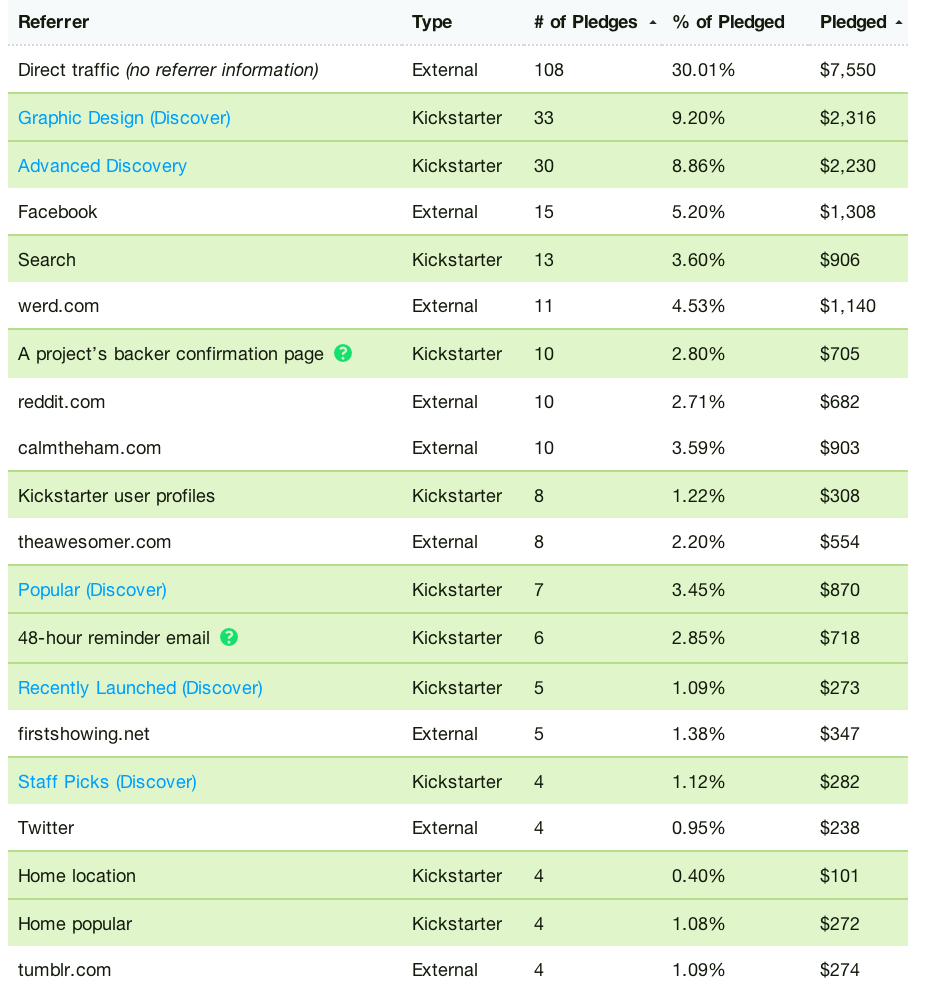
Task: Click the Type column header
Action: [x=432, y=22]
